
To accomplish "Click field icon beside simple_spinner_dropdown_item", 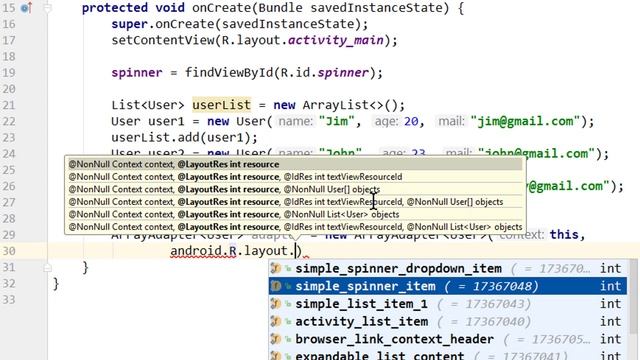I will pos(276,269).
